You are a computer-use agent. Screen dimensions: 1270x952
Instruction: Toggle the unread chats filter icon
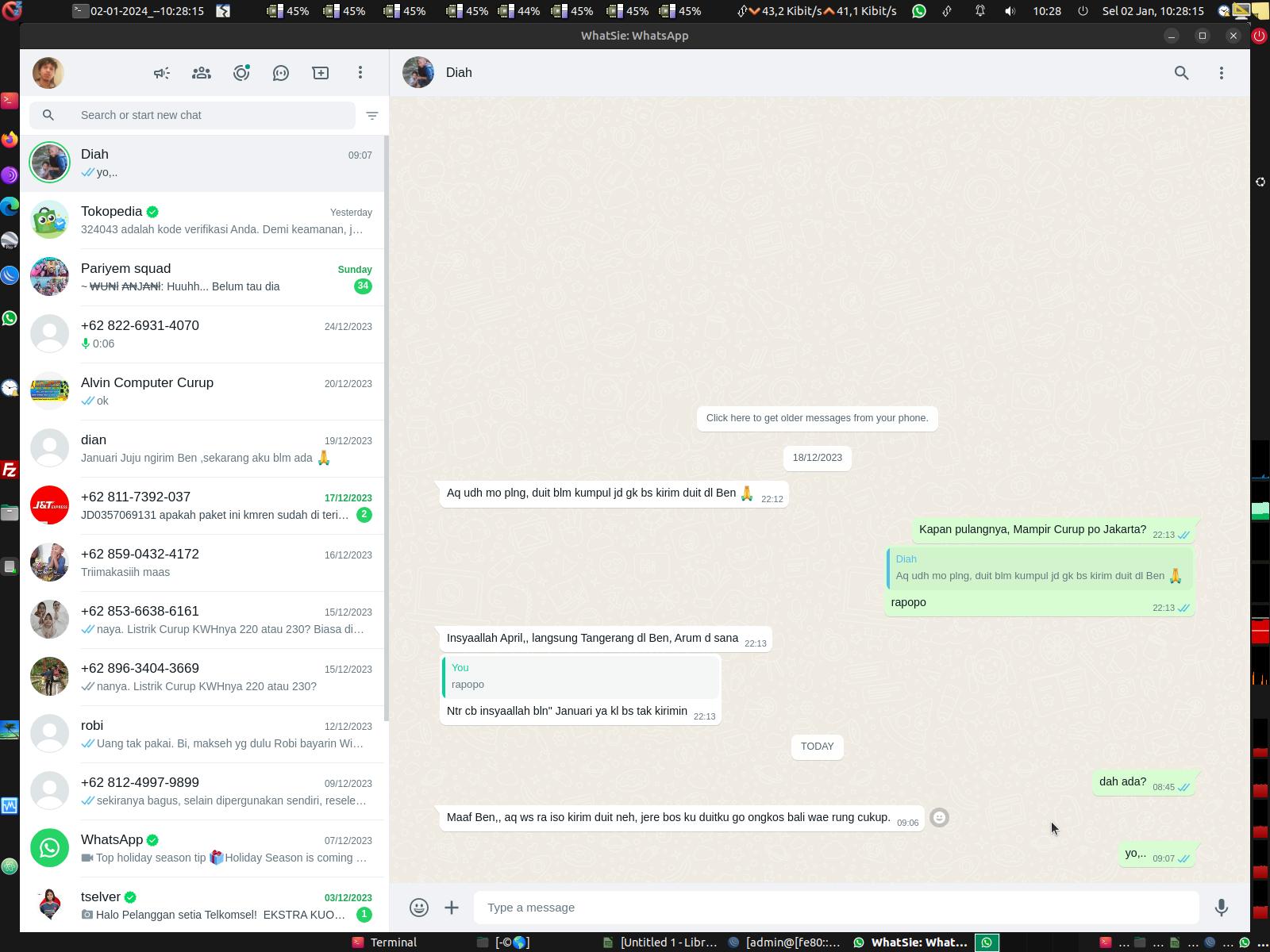372,116
